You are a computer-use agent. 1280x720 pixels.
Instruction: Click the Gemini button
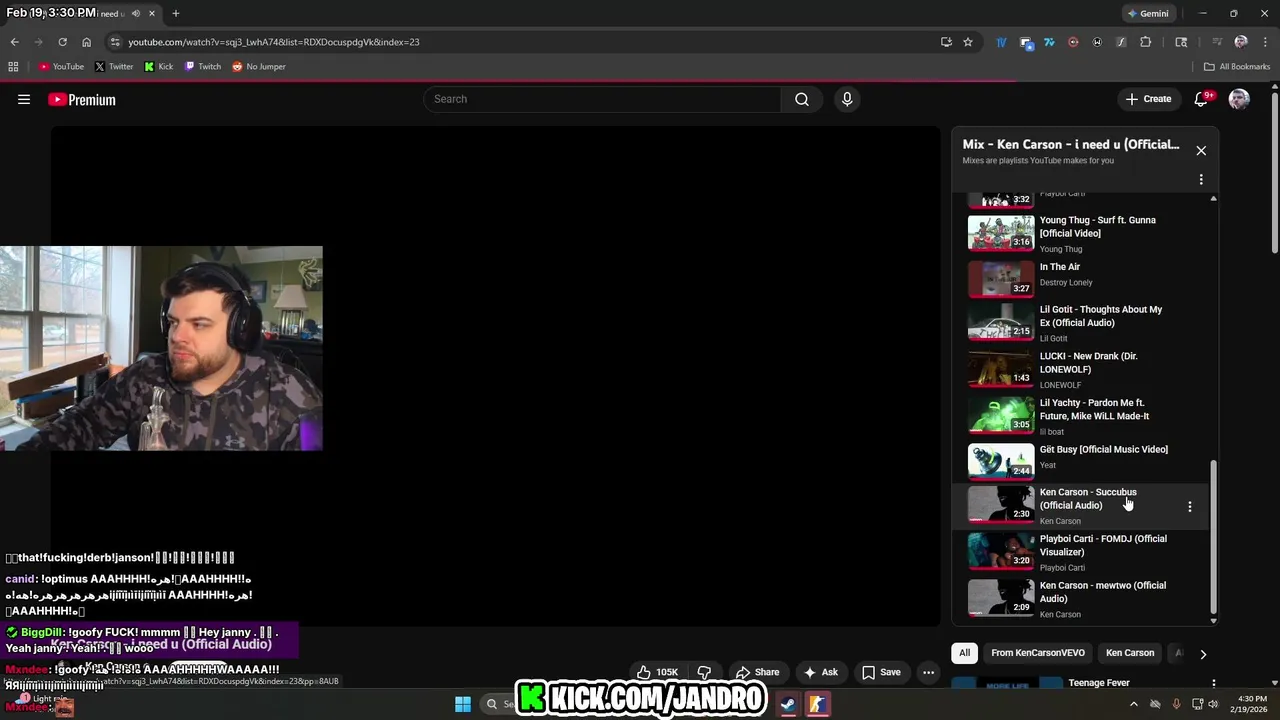tap(1147, 13)
